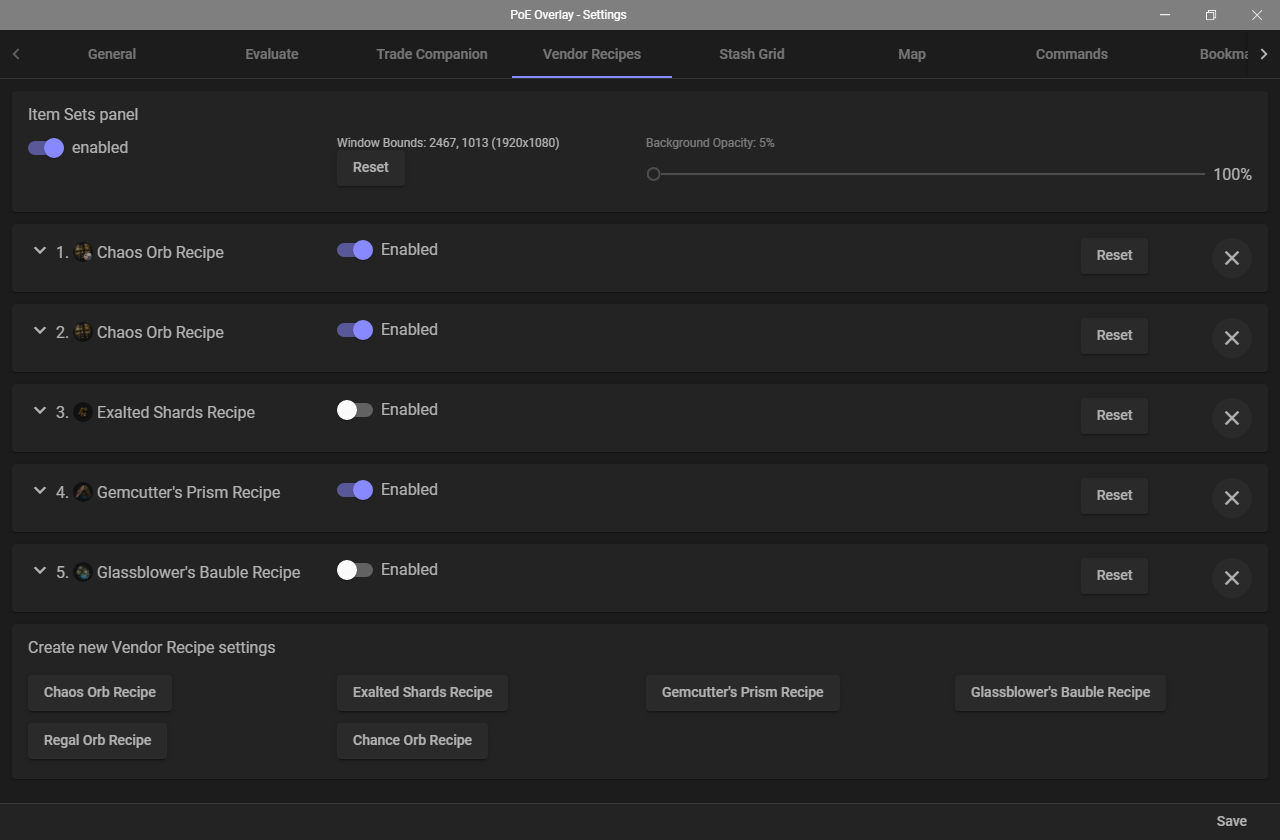Click the 100% opacity value label
The image size is (1280, 840).
click(x=1233, y=174)
